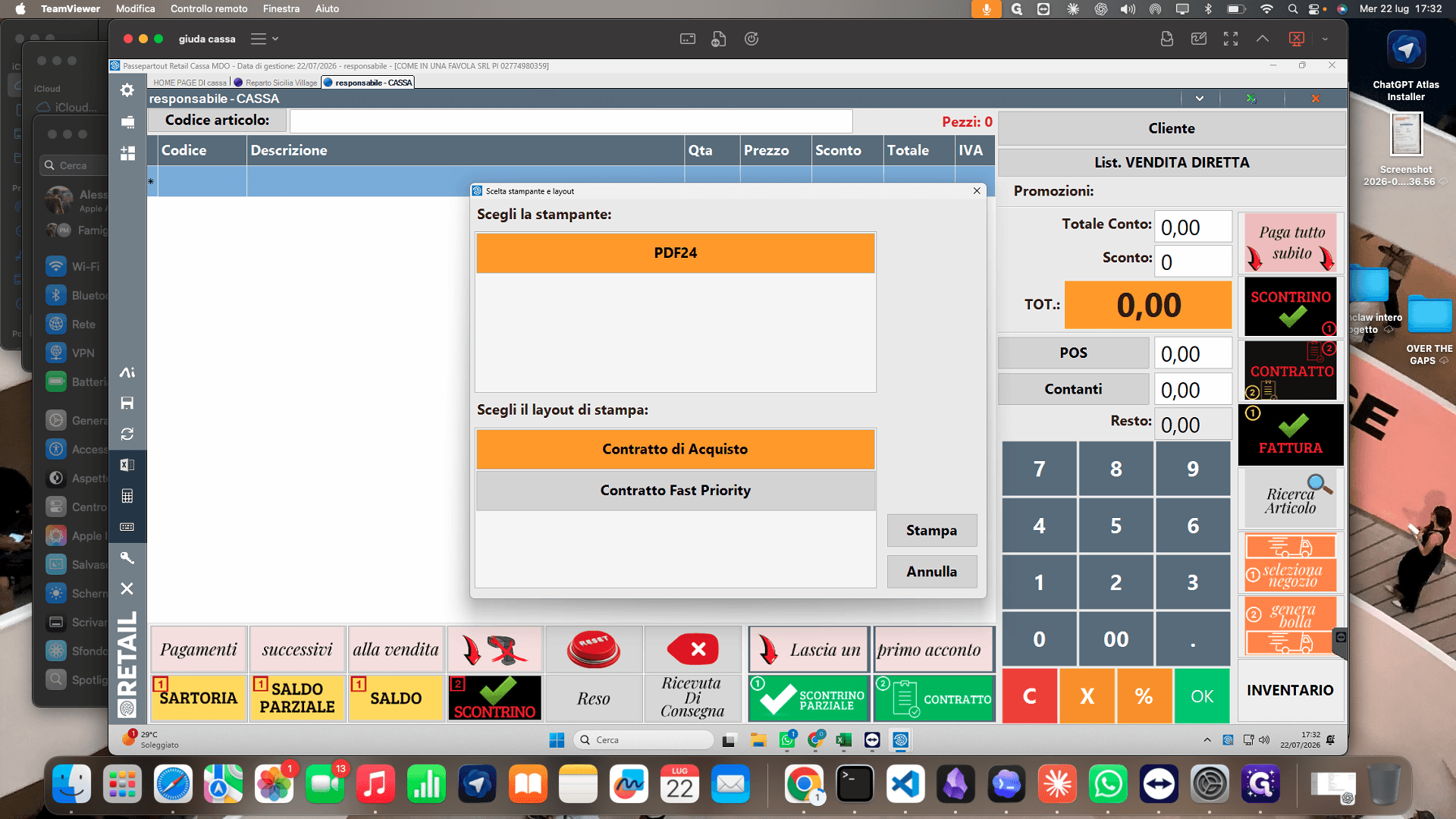
Task: Click the wrench tool icon in sidebar
Action: [127, 558]
